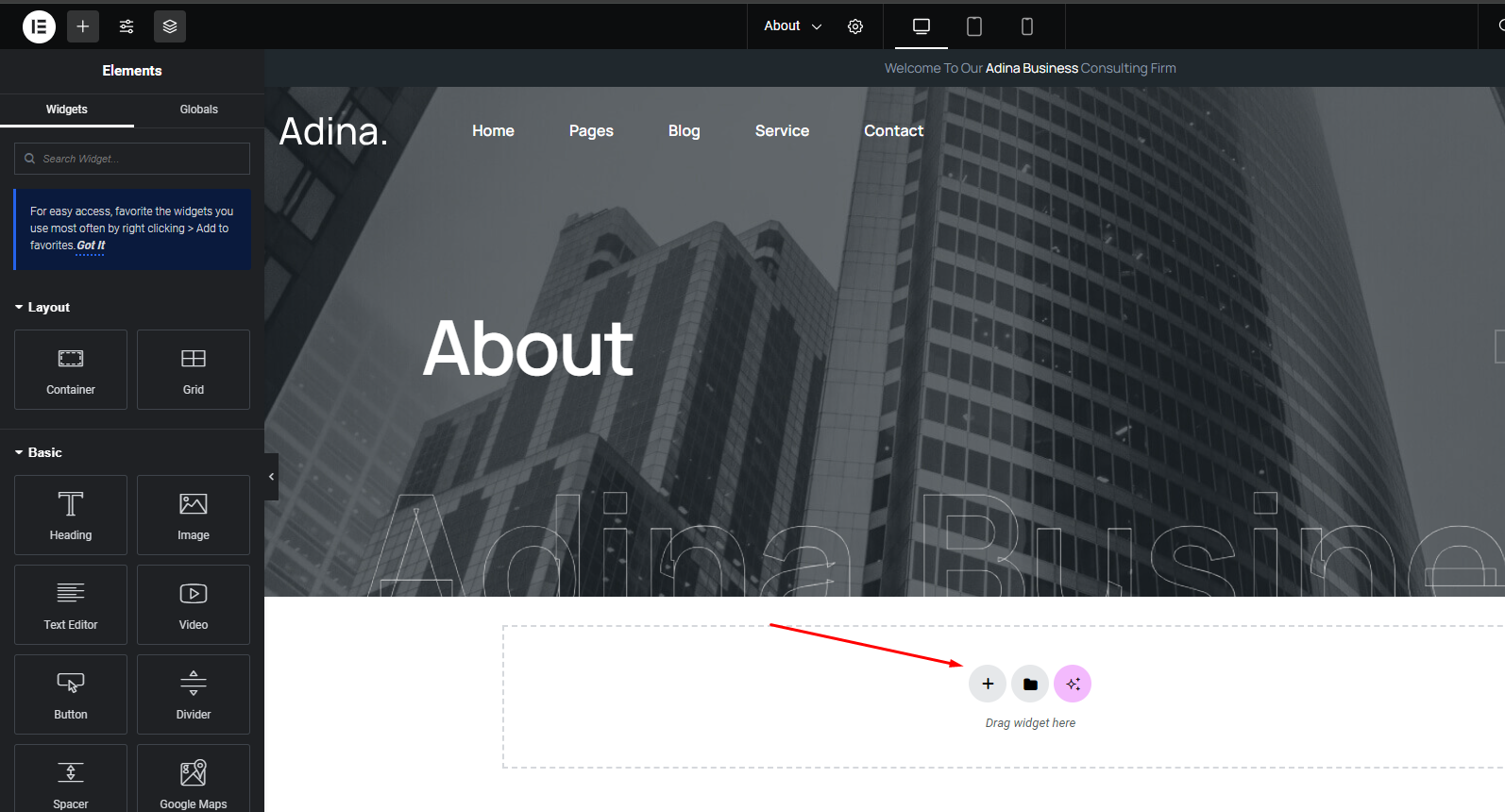Pick the Google Maps widget
Viewport: 1505px width, 812px height.
coord(194,780)
